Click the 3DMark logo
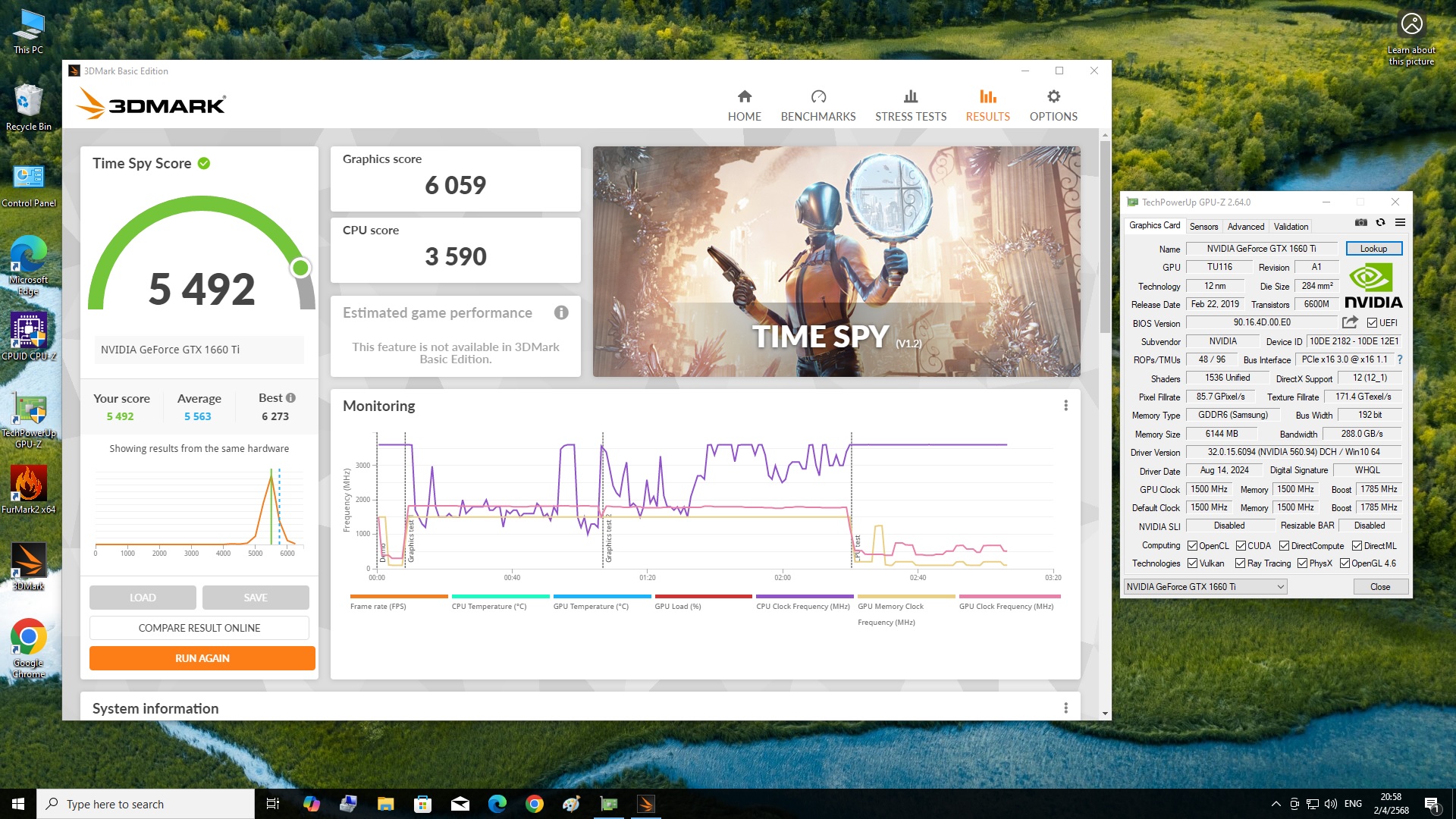Image resolution: width=1456 pixels, height=819 pixels. point(151,103)
